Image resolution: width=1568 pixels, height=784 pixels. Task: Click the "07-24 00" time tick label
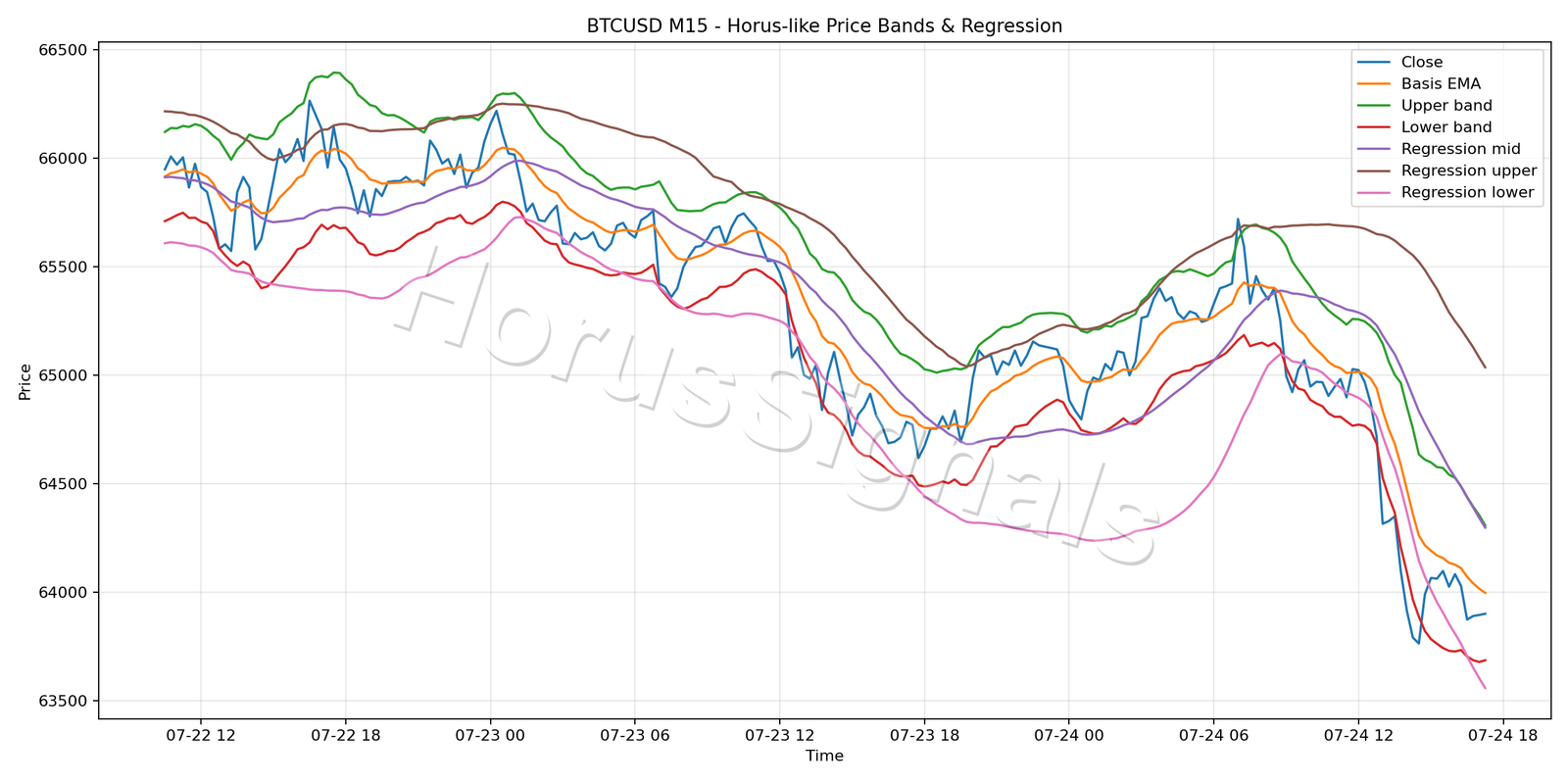[x=1069, y=735]
